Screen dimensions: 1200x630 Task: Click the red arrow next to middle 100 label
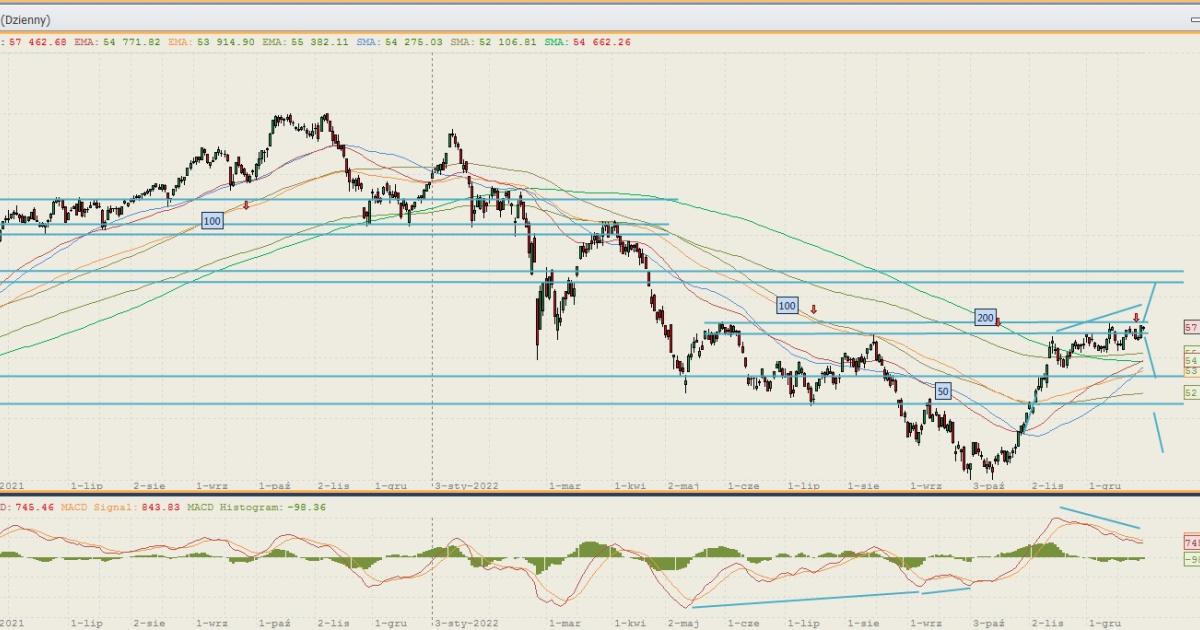(814, 310)
